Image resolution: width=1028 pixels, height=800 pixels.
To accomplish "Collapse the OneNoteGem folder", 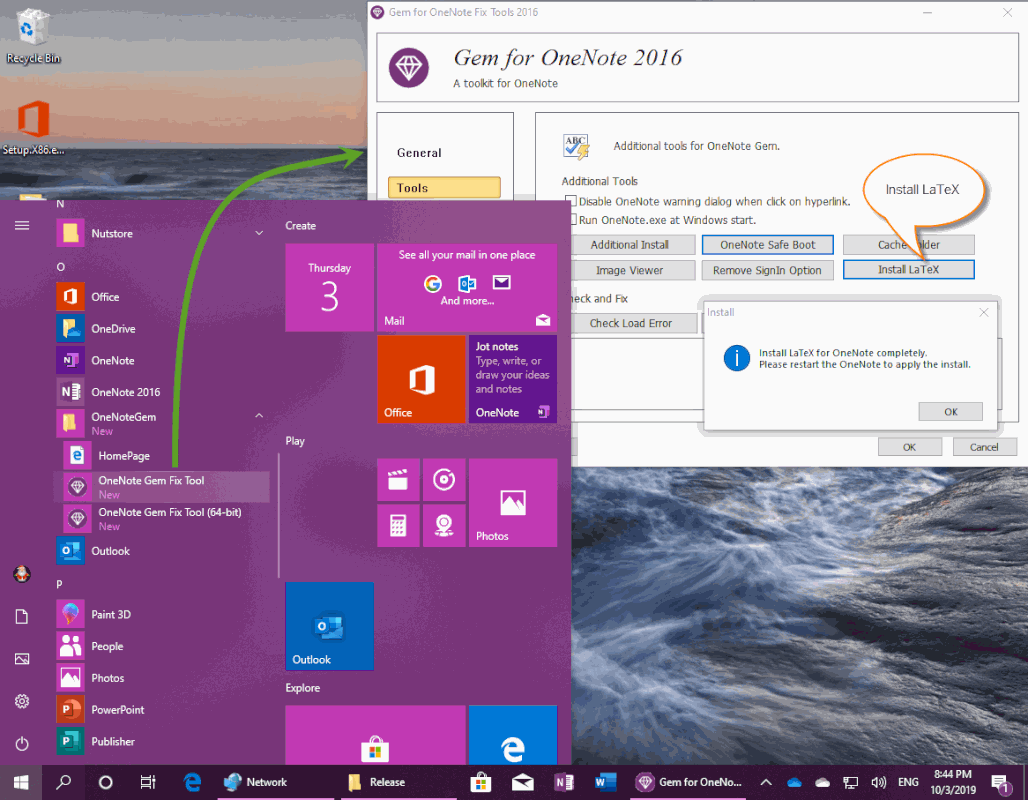I will click(x=259, y=416).
